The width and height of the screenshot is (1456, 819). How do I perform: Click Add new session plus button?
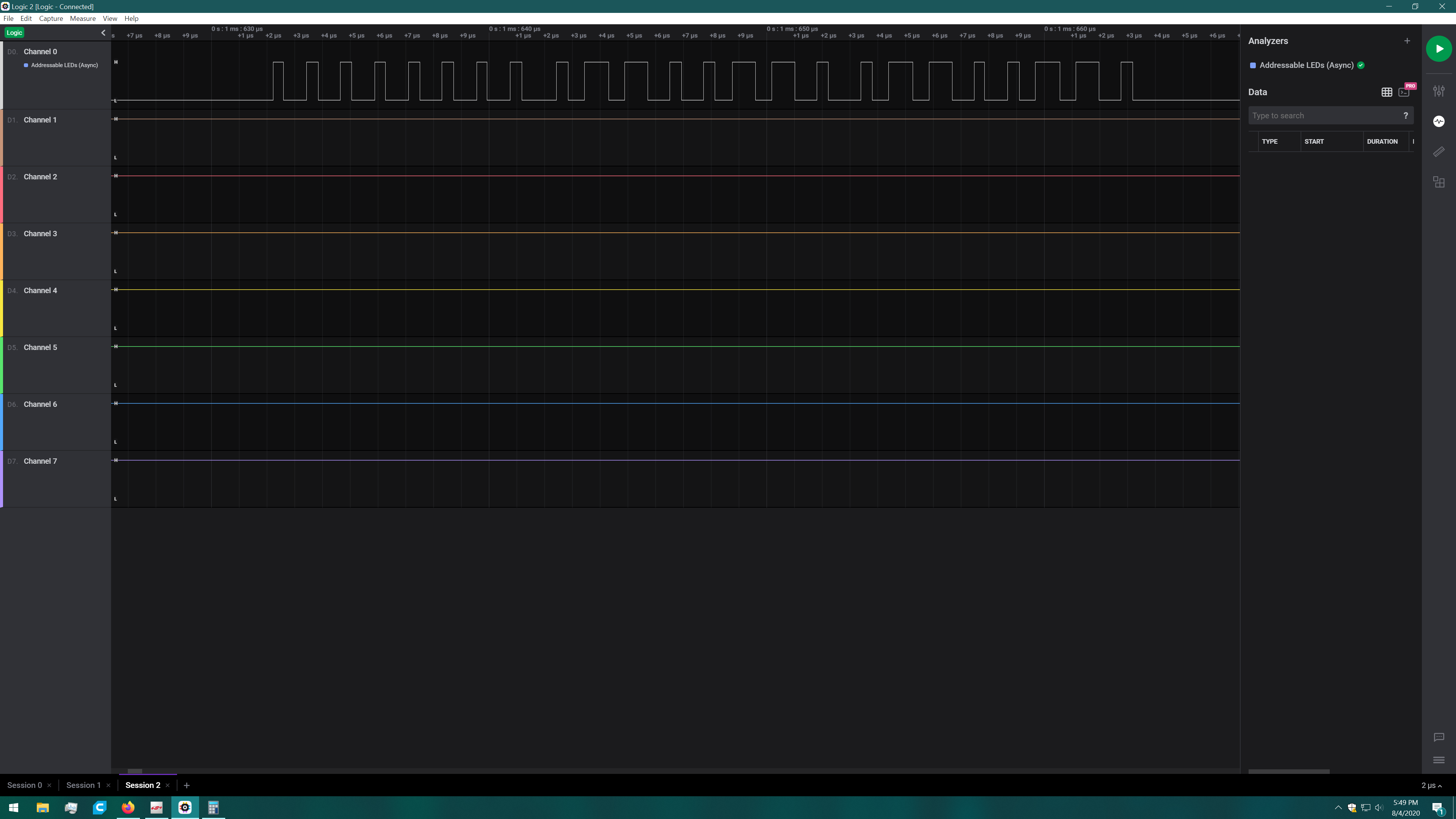pos(187,785)
